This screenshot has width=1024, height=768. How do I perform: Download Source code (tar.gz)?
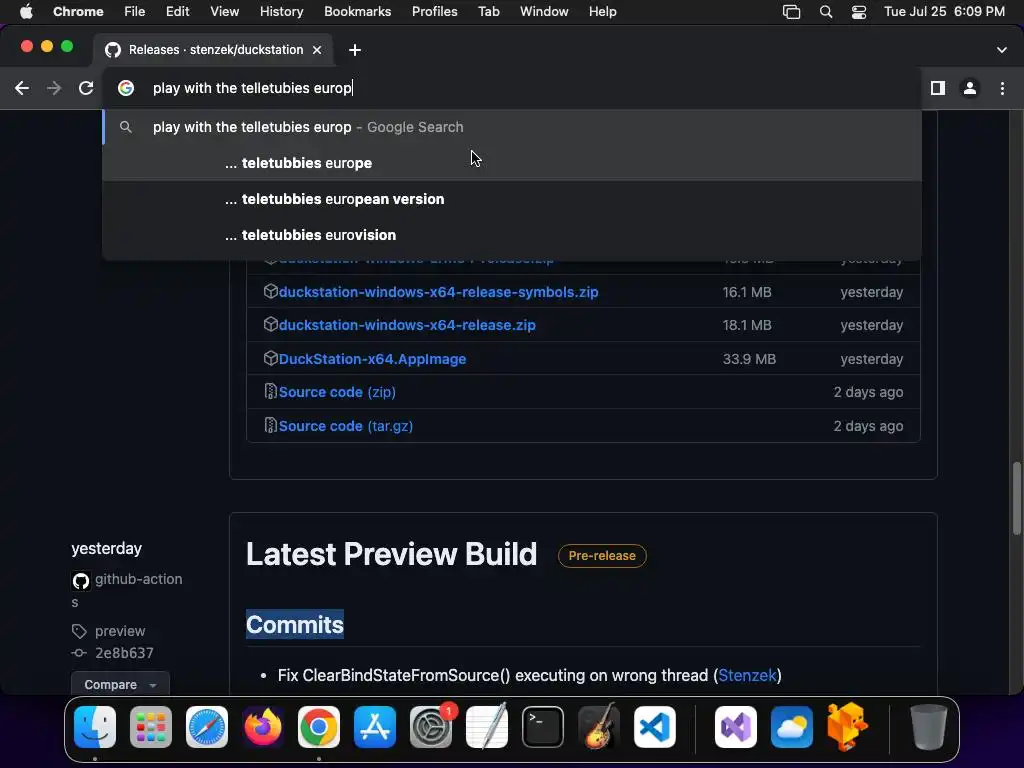pos(345,426)
